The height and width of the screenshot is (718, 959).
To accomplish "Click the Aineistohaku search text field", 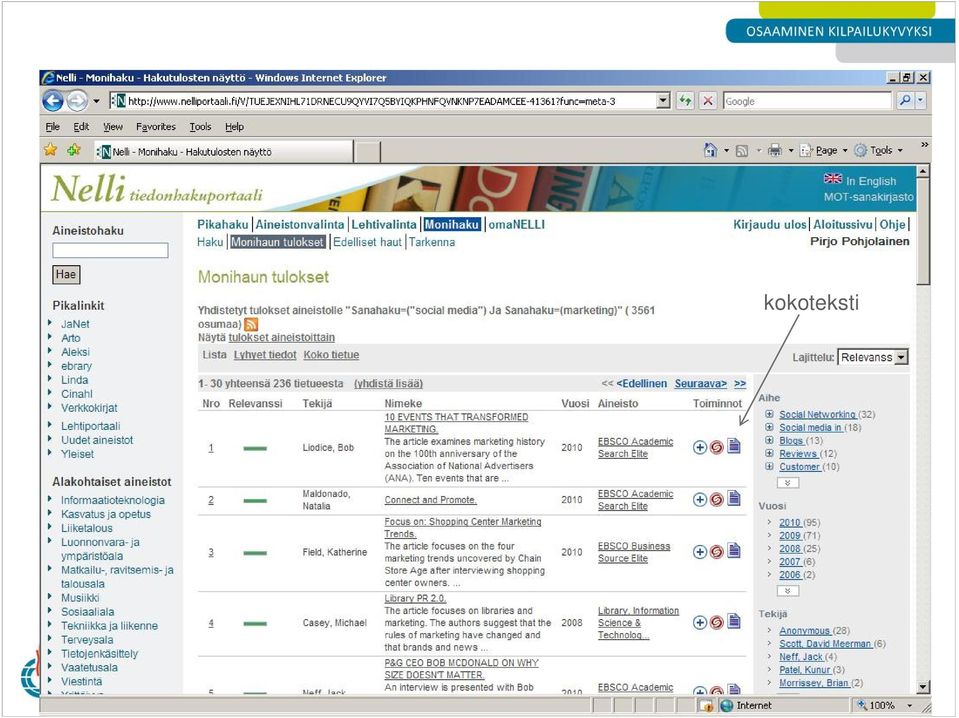I will [110, 250].
